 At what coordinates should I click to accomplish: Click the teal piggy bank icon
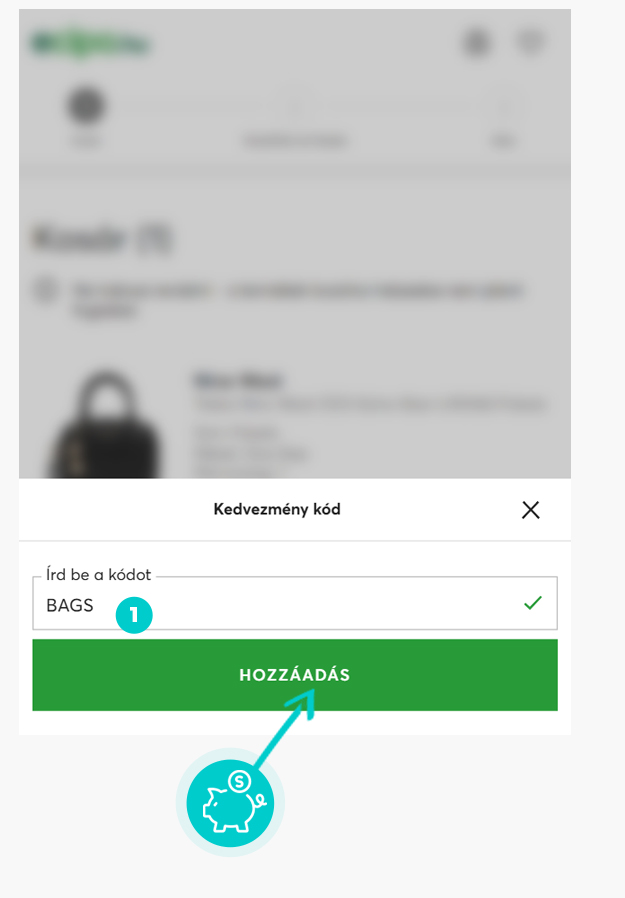click(231, 803)
